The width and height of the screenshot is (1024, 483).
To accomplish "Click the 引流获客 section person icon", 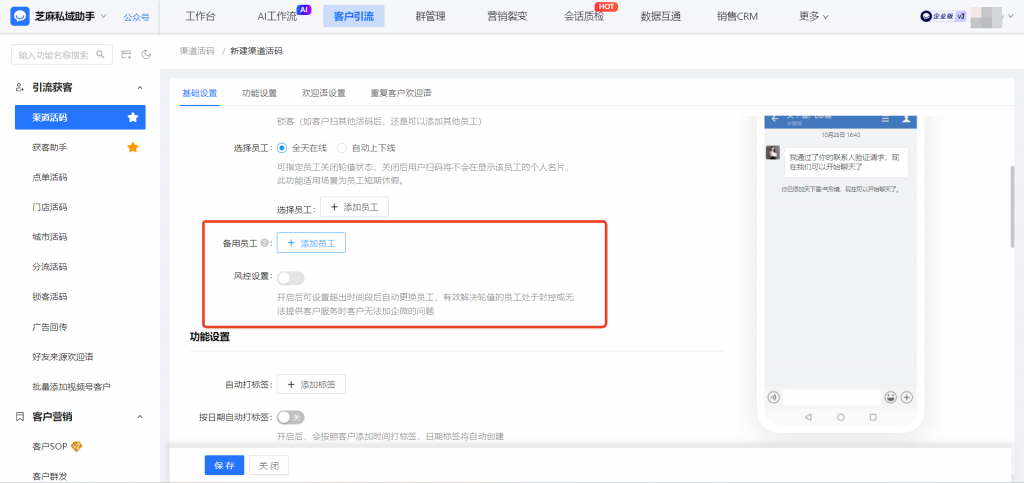I will pyautogui.click(x=20, y=87).
